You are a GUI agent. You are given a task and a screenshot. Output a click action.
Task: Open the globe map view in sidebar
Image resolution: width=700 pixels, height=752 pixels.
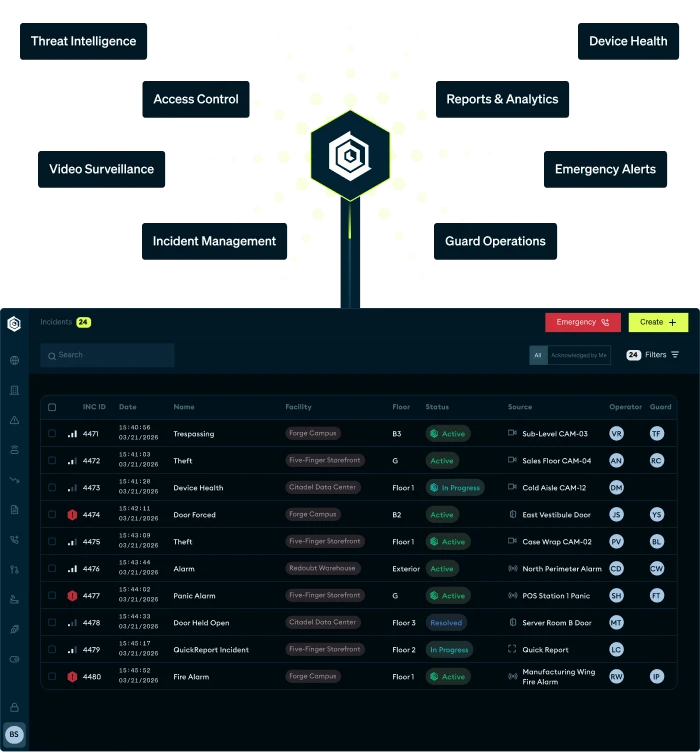coord(14,360)
